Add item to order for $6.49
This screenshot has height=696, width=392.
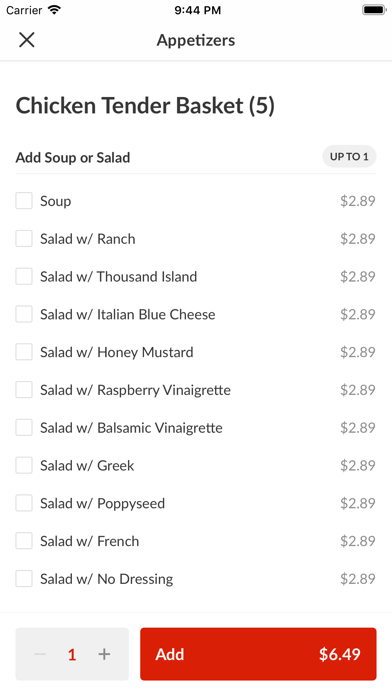coord(258,654)
